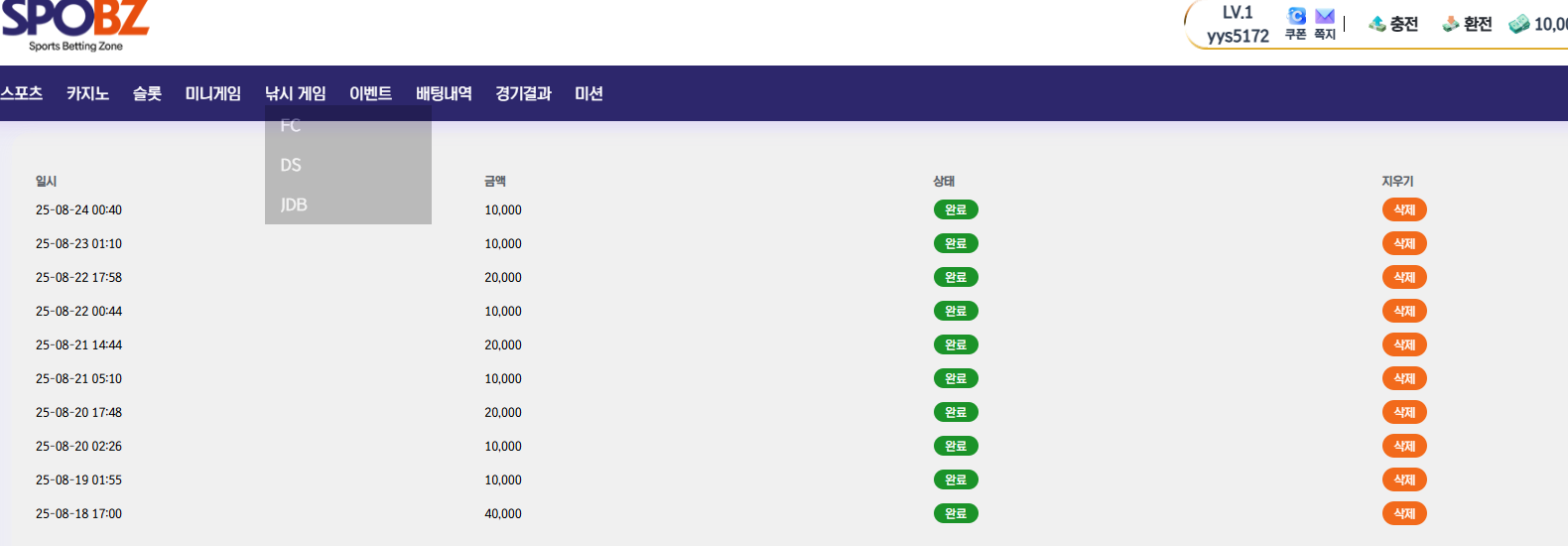Click the 충전 deposit icon

click(x=1377, y=24)
